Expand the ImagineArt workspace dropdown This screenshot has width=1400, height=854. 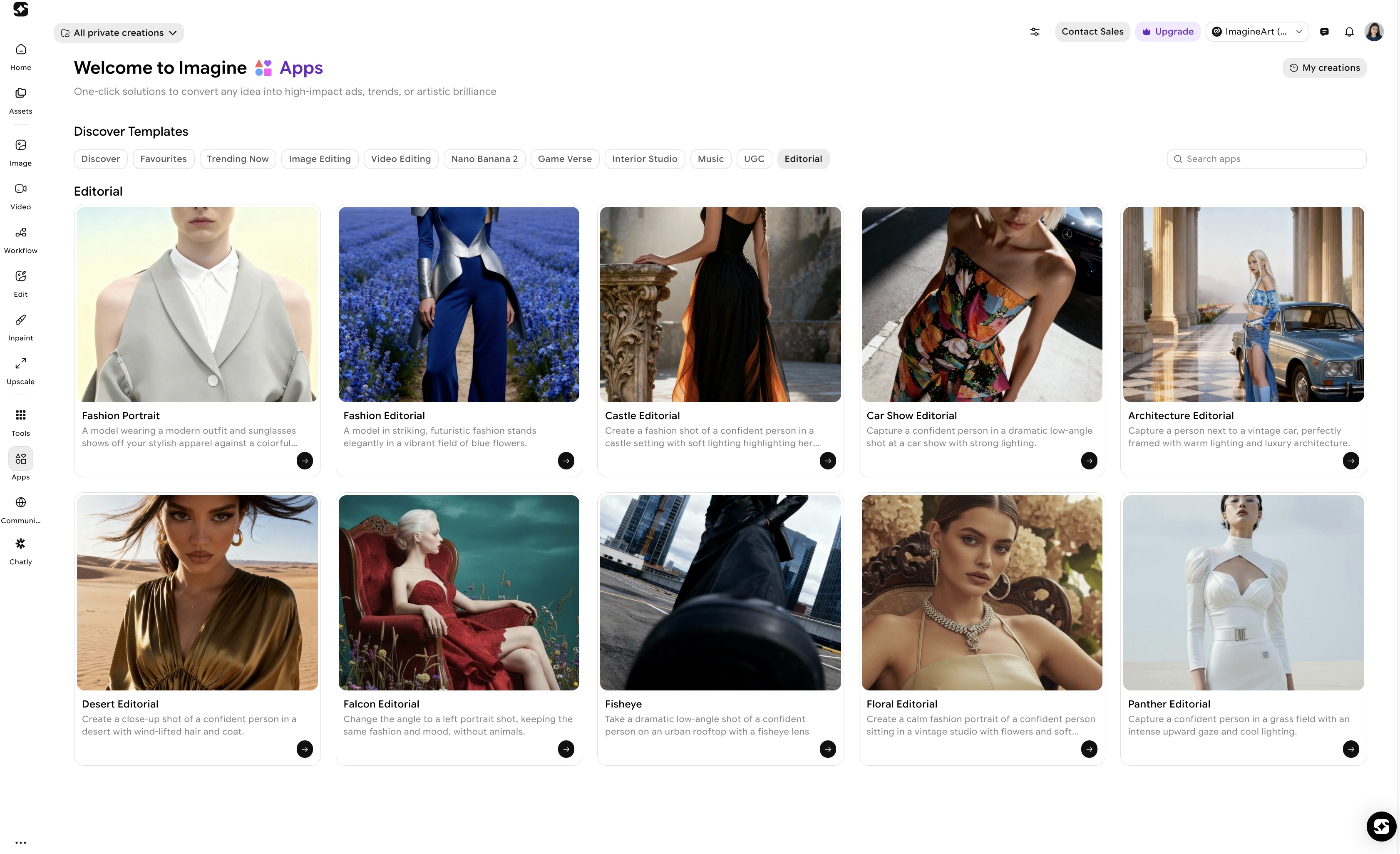tap(1257, 32)
